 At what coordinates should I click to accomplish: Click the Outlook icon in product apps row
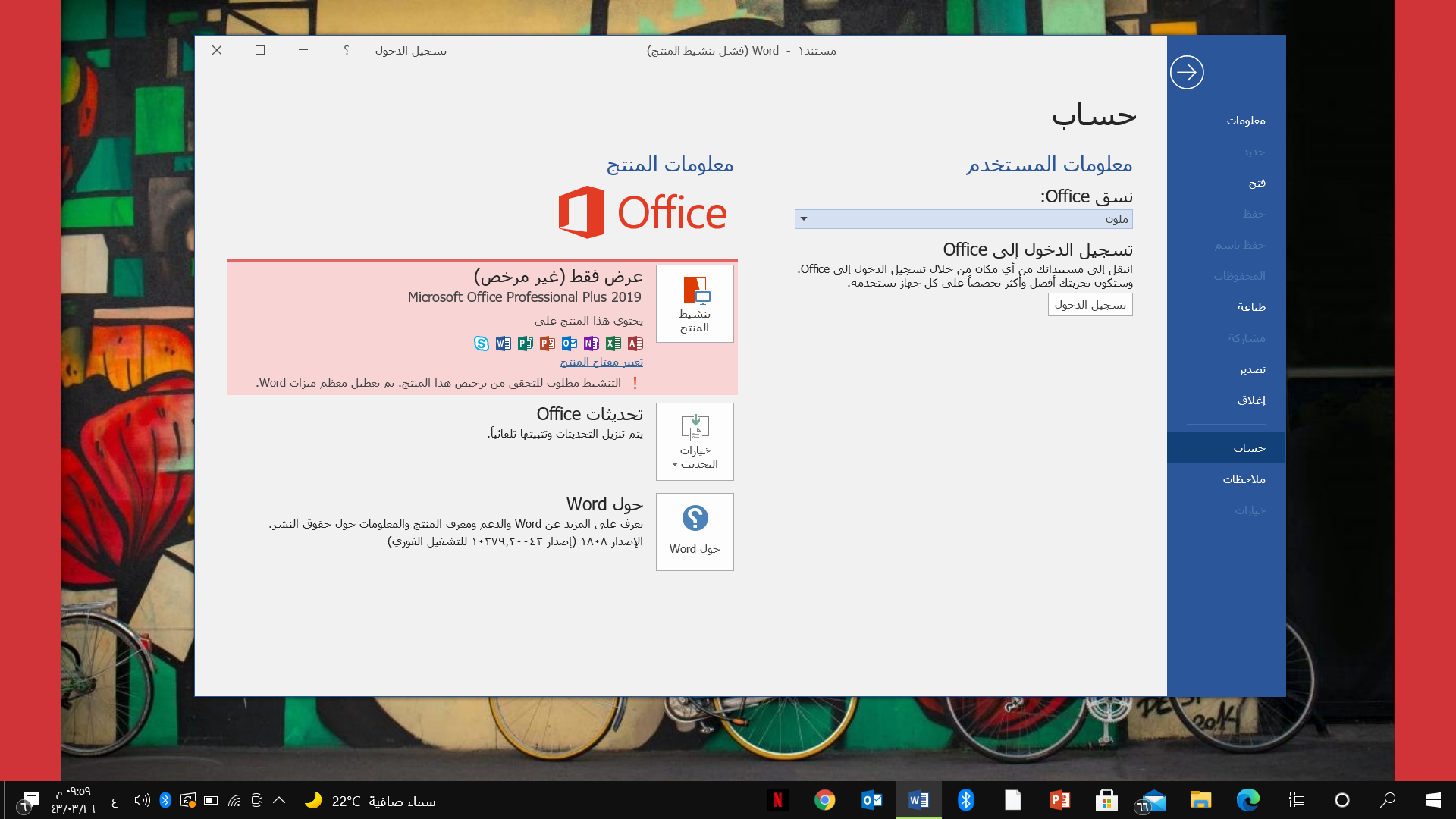coord(570,344)
